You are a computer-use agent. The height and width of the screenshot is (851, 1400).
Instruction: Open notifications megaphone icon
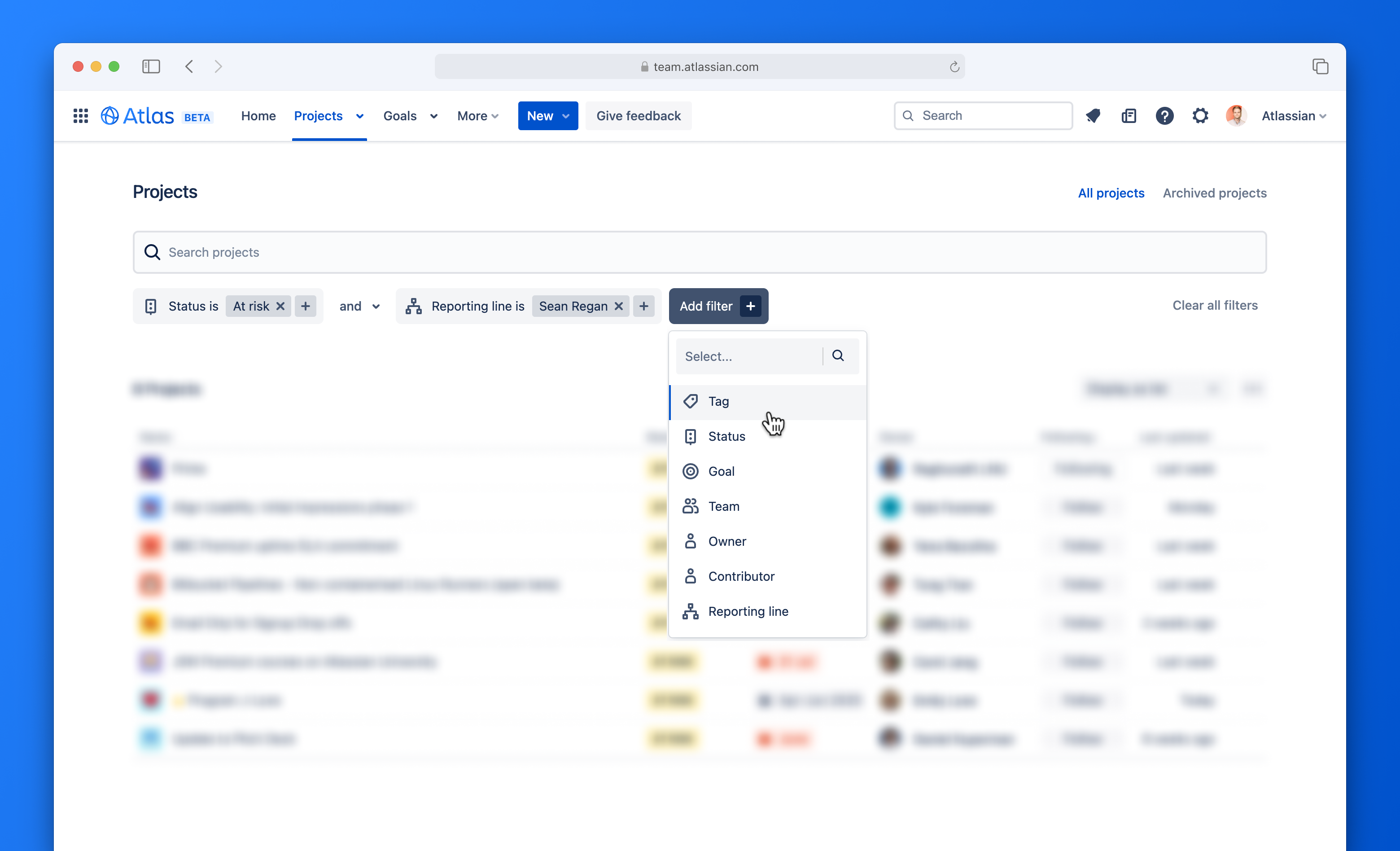(1093, 116)
